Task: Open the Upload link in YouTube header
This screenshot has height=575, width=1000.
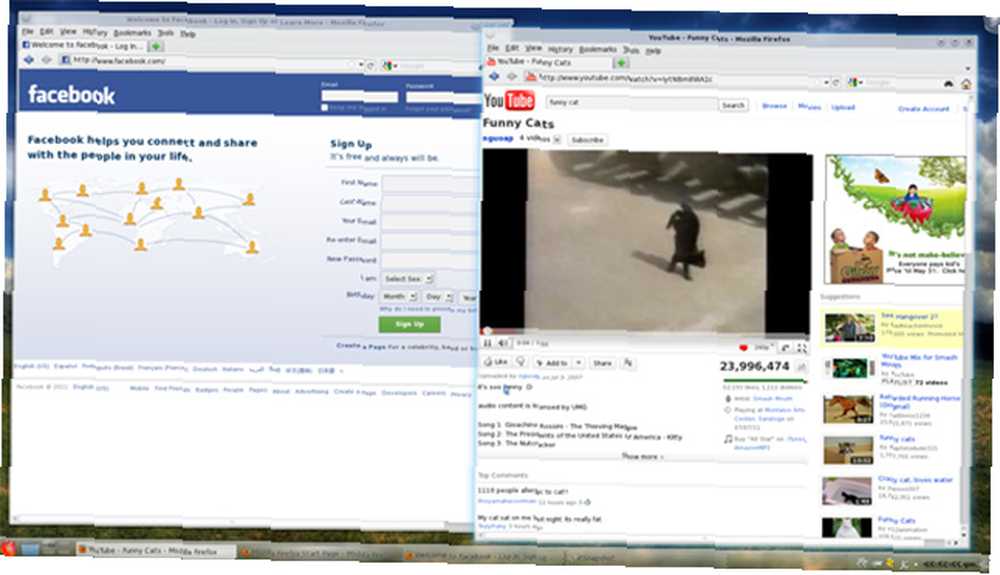Action: (842, 107)
